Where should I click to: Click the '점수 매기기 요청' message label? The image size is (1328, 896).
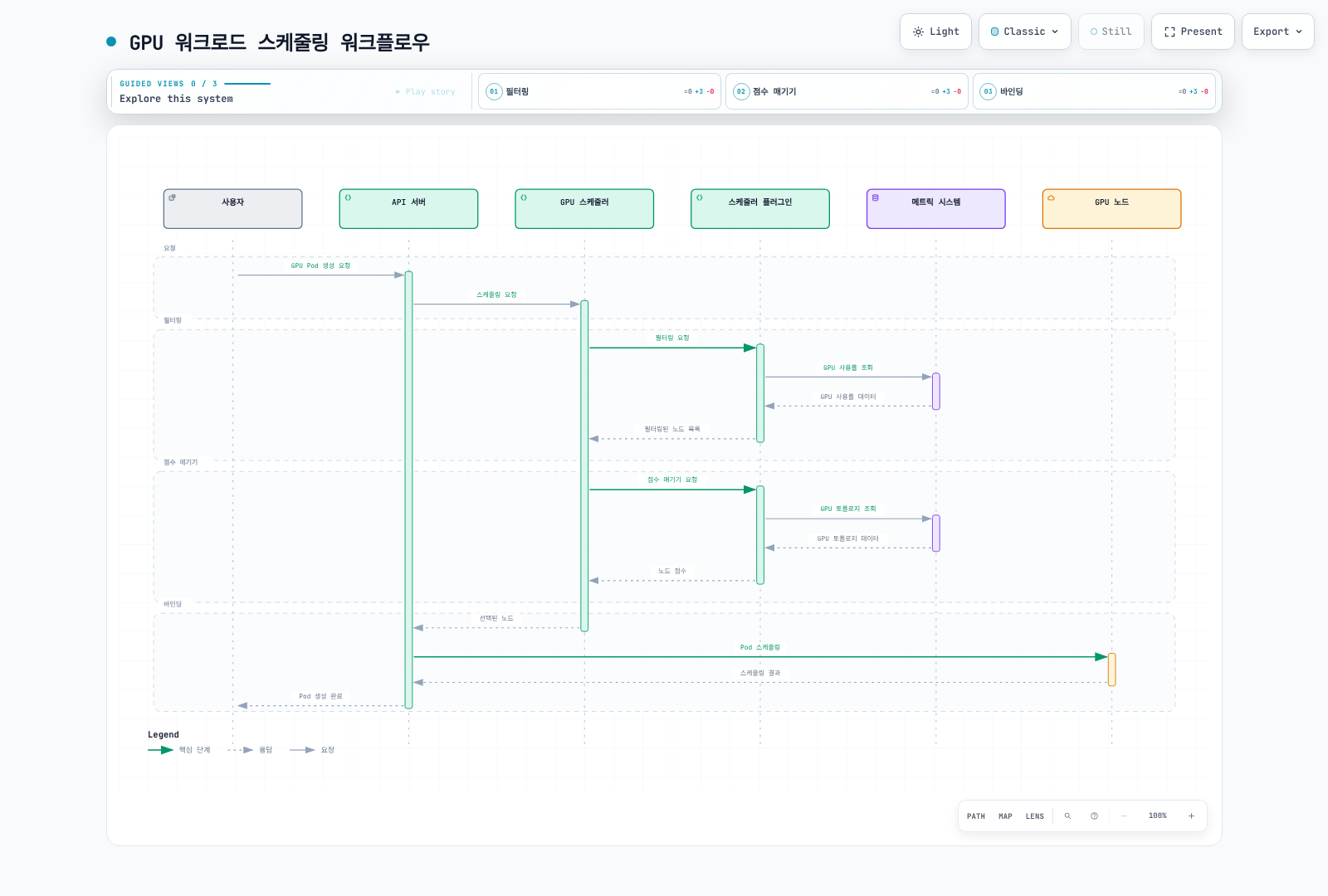672,480
